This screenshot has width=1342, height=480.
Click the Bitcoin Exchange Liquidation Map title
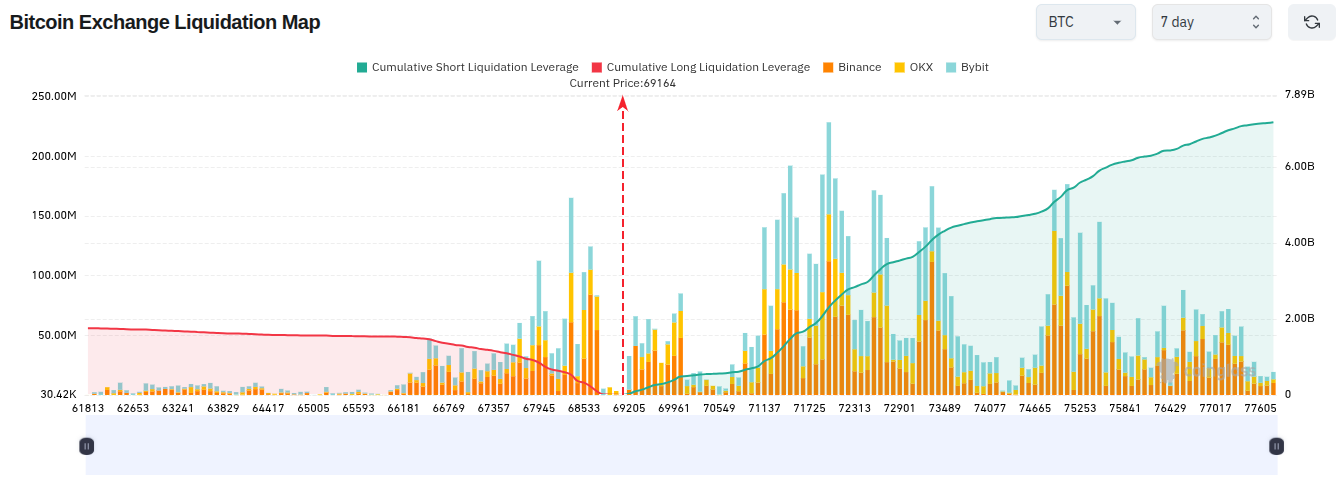click(165, 22)
